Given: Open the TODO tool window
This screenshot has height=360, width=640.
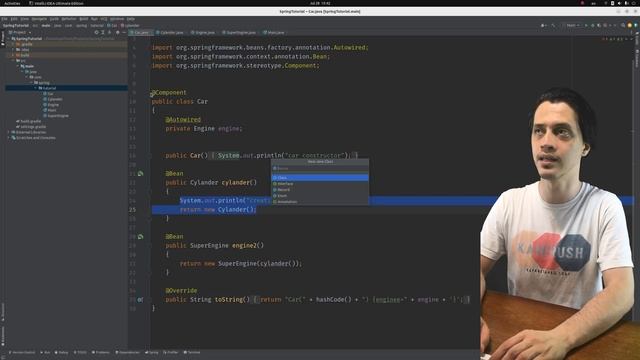Looking at the screenshot, I should (x=80, y=352).
